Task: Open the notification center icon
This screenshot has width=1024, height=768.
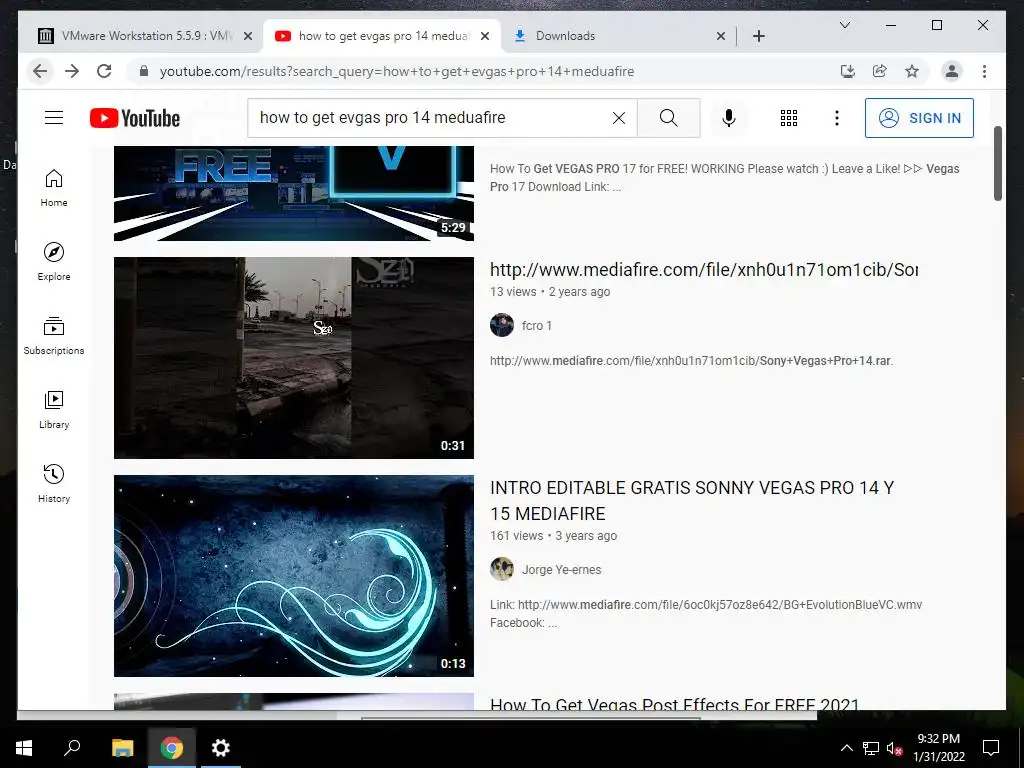Action: (991, 748)
